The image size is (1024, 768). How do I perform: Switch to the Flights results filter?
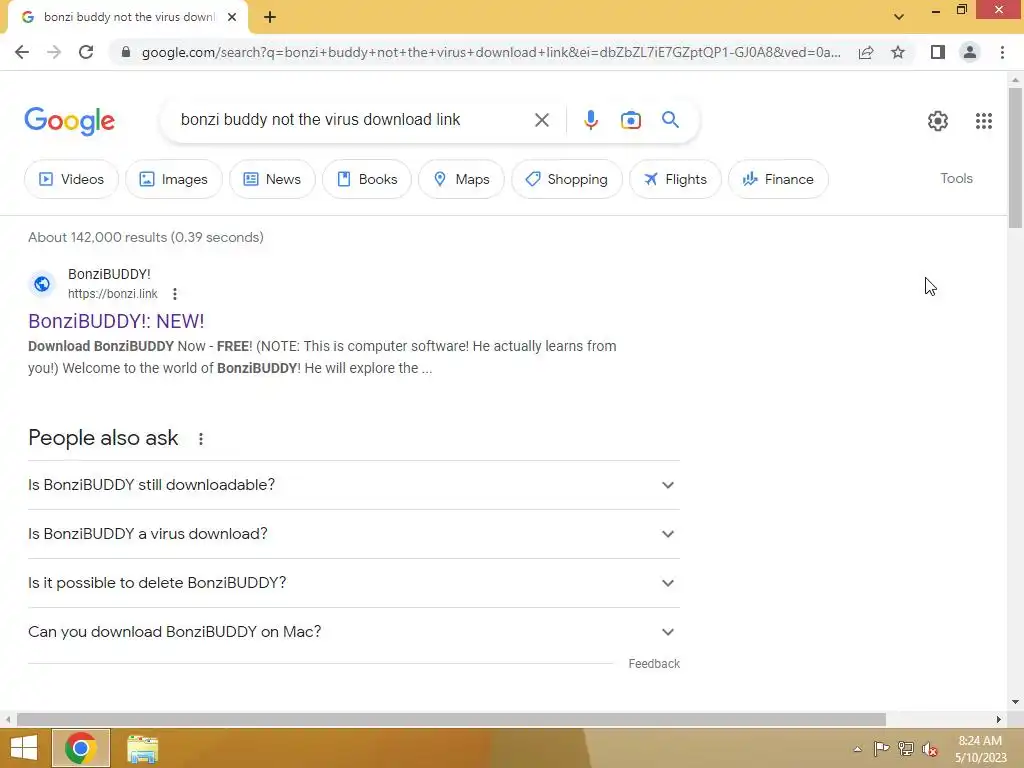coord(675,179)
